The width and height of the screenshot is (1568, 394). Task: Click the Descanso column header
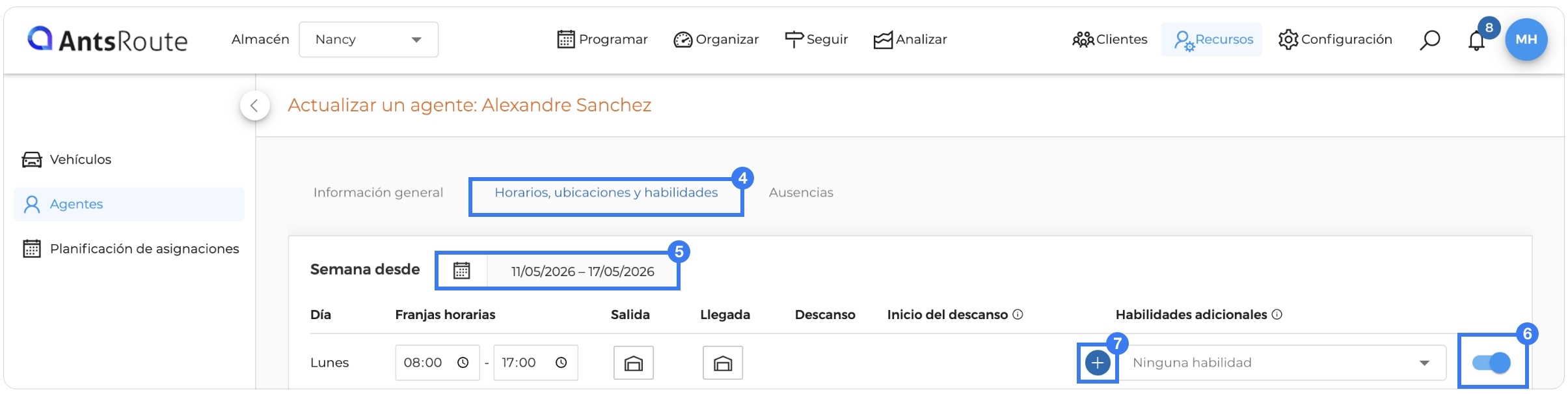tap(825, 315)
